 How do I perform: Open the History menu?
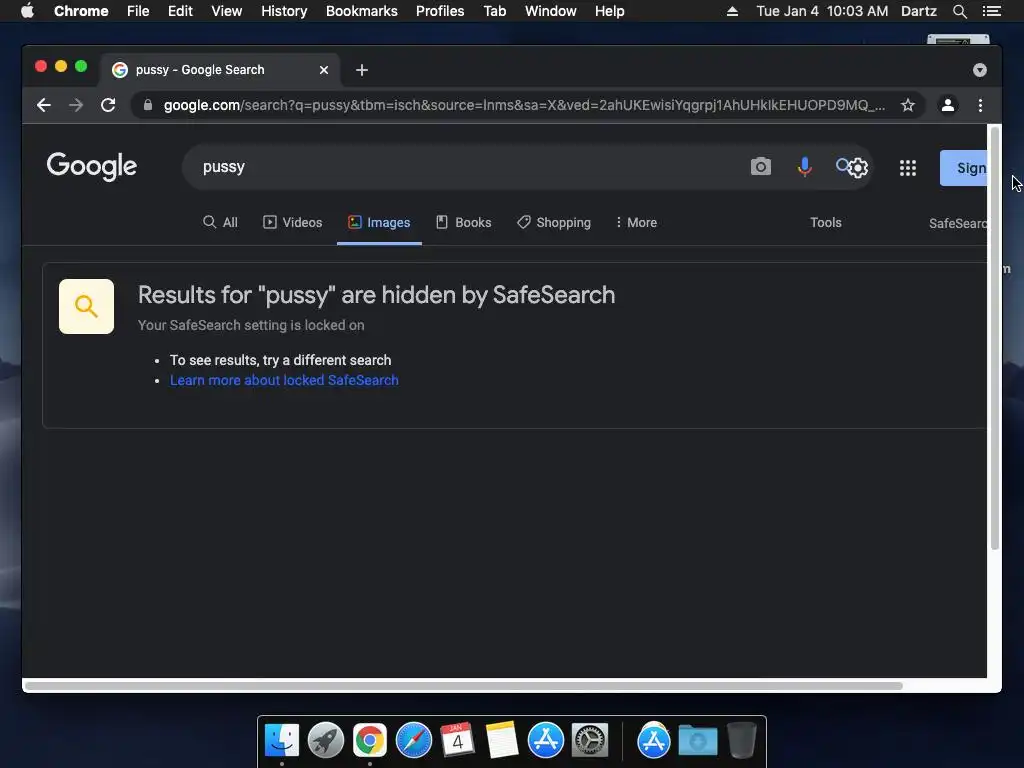284,11
